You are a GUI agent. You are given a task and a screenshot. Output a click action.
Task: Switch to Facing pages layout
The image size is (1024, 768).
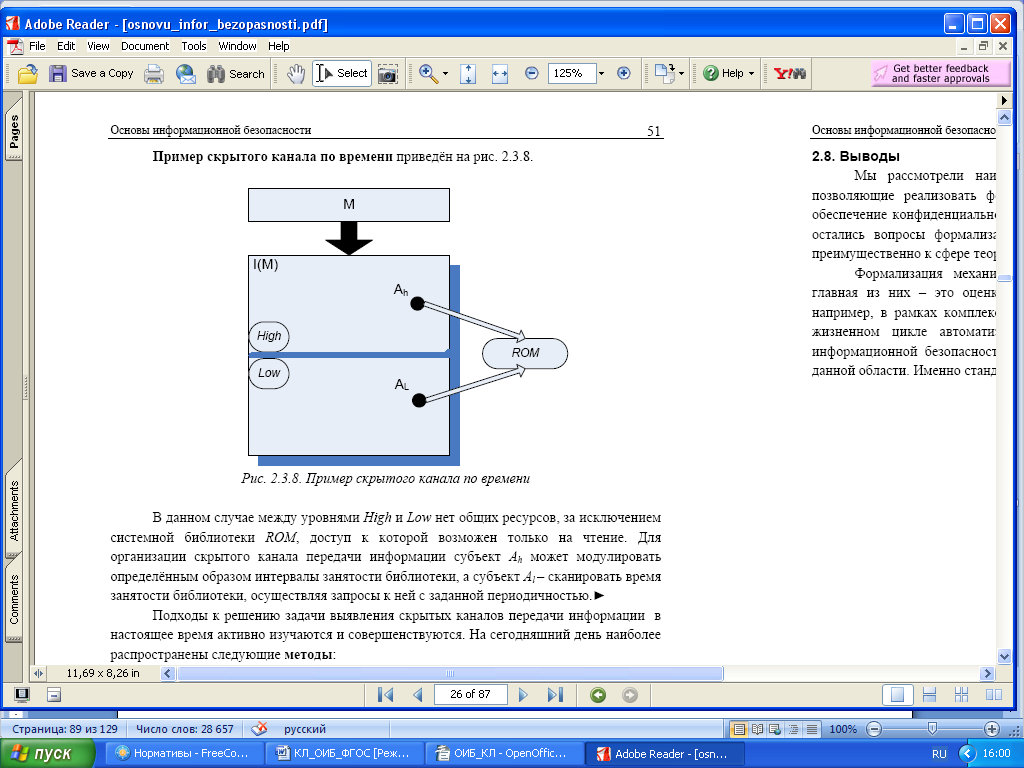pyautogui.click(x=993, y=695)
